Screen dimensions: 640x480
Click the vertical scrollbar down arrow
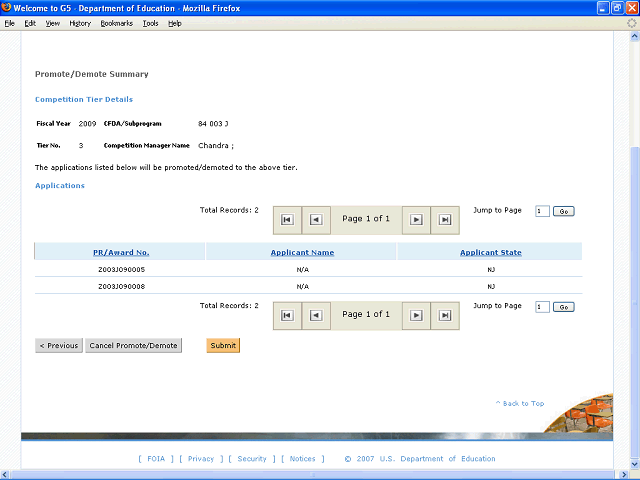click(634, 464)
